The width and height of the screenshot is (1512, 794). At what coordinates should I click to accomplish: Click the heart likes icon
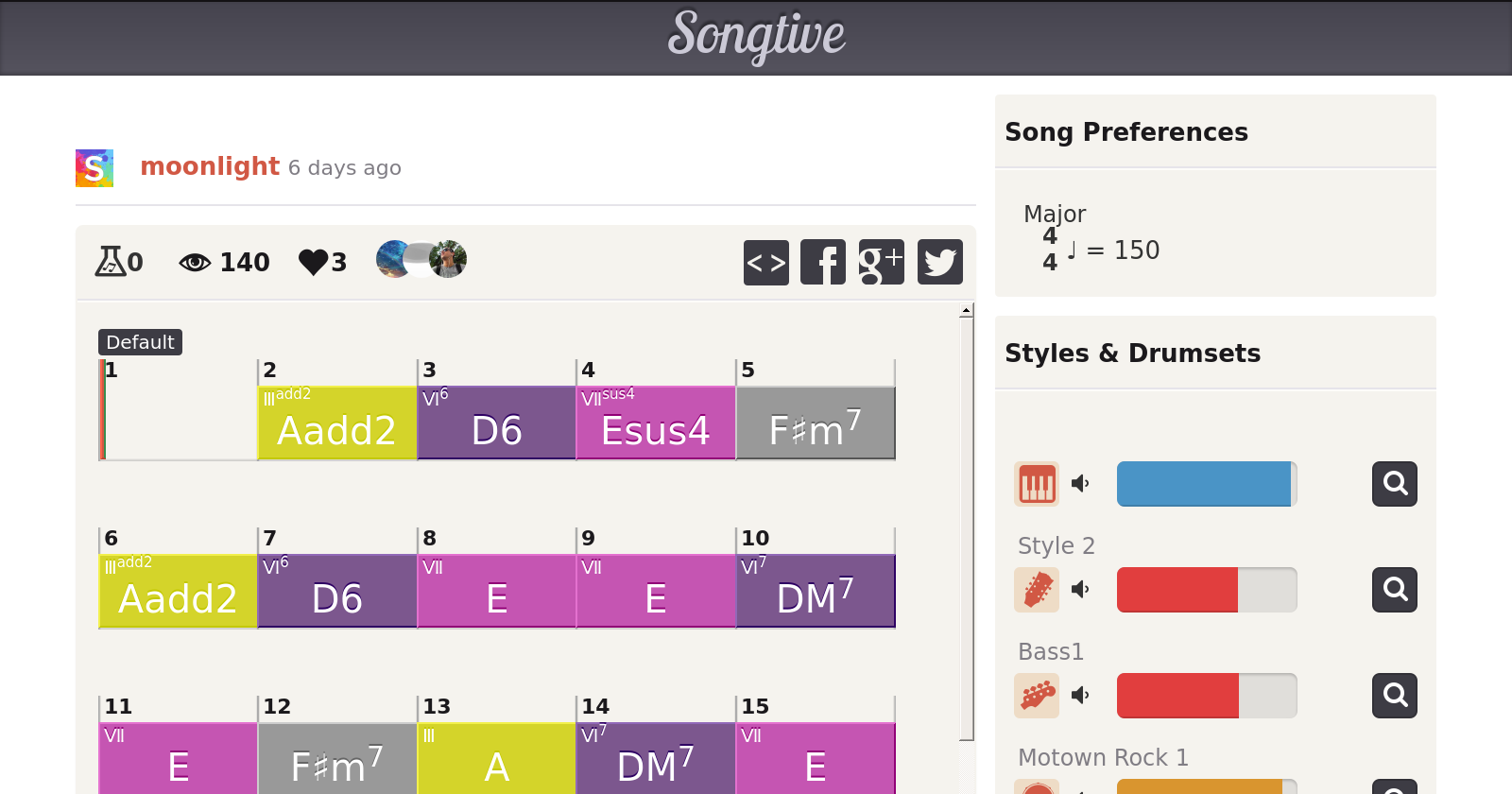pos(313,262)
